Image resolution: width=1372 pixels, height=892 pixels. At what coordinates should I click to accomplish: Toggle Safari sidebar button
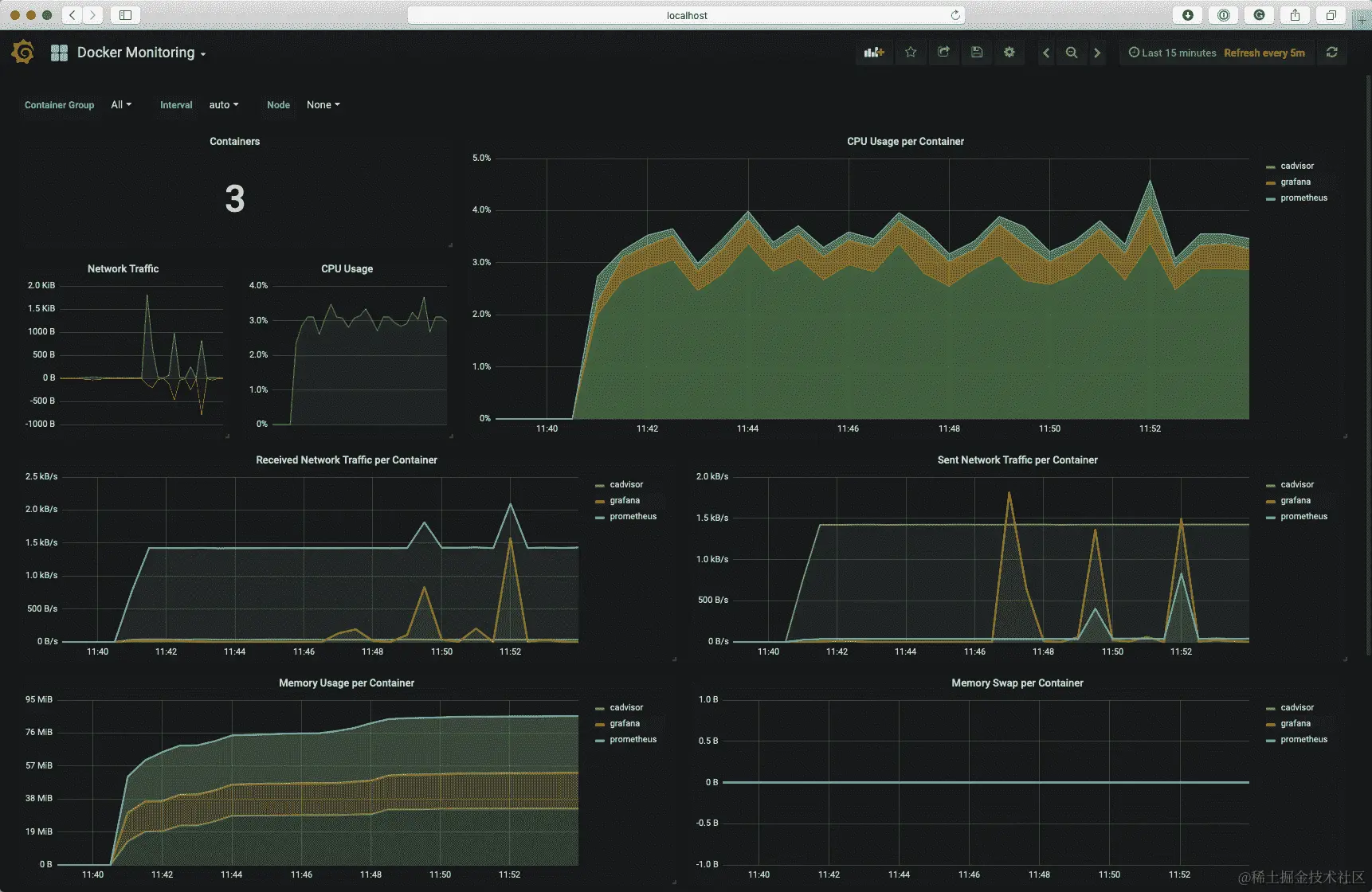tap(125, 15)
